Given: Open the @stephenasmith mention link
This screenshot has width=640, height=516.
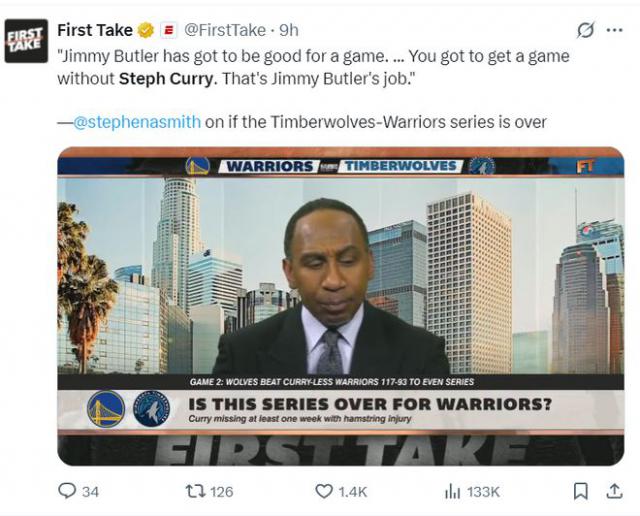Looking at the screenshot, I should click(x=137, y=122).
